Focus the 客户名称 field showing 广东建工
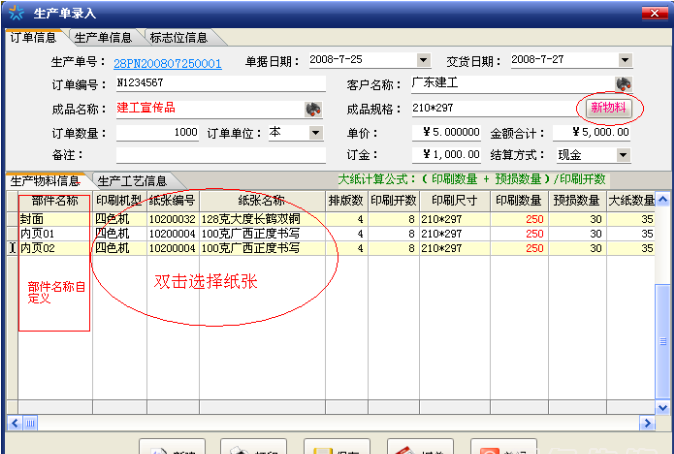This screenshot has height=454, width=674. [x=512, y=83]
